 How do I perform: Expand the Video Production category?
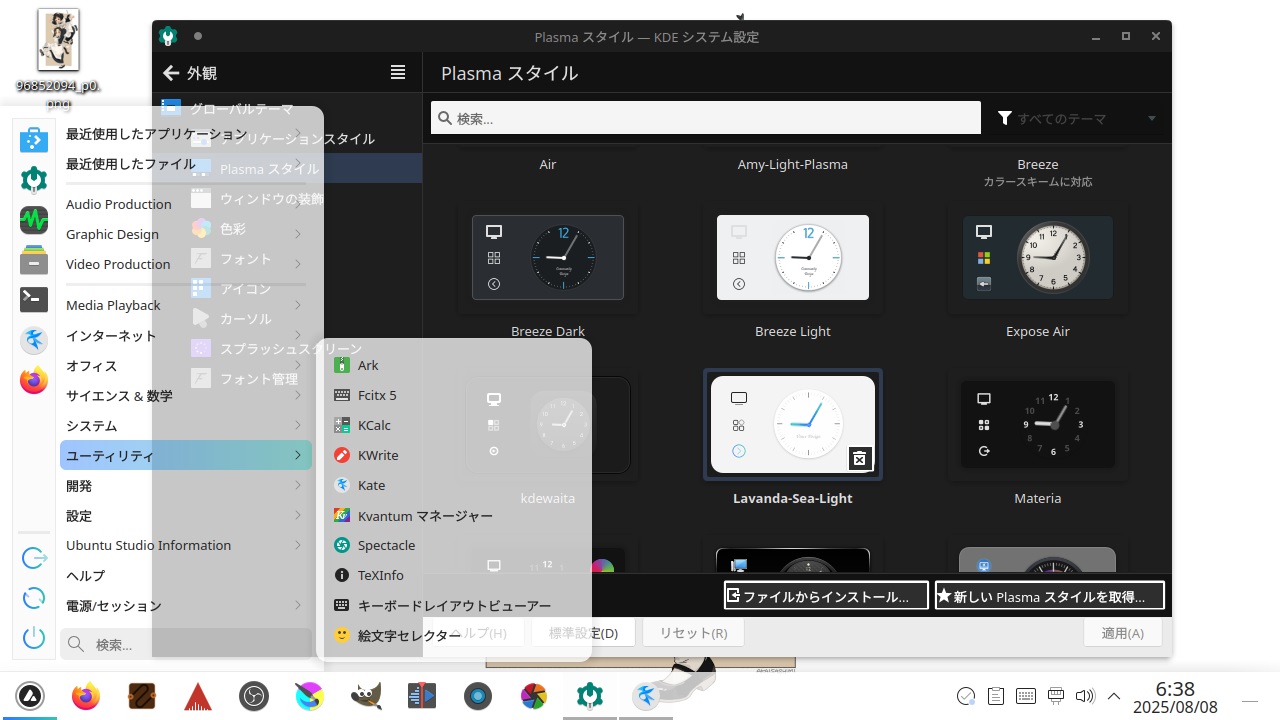click(x=186, y=264)
